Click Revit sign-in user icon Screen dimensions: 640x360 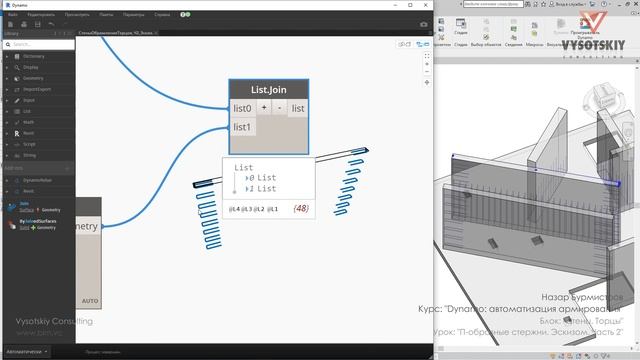point(552,4)
